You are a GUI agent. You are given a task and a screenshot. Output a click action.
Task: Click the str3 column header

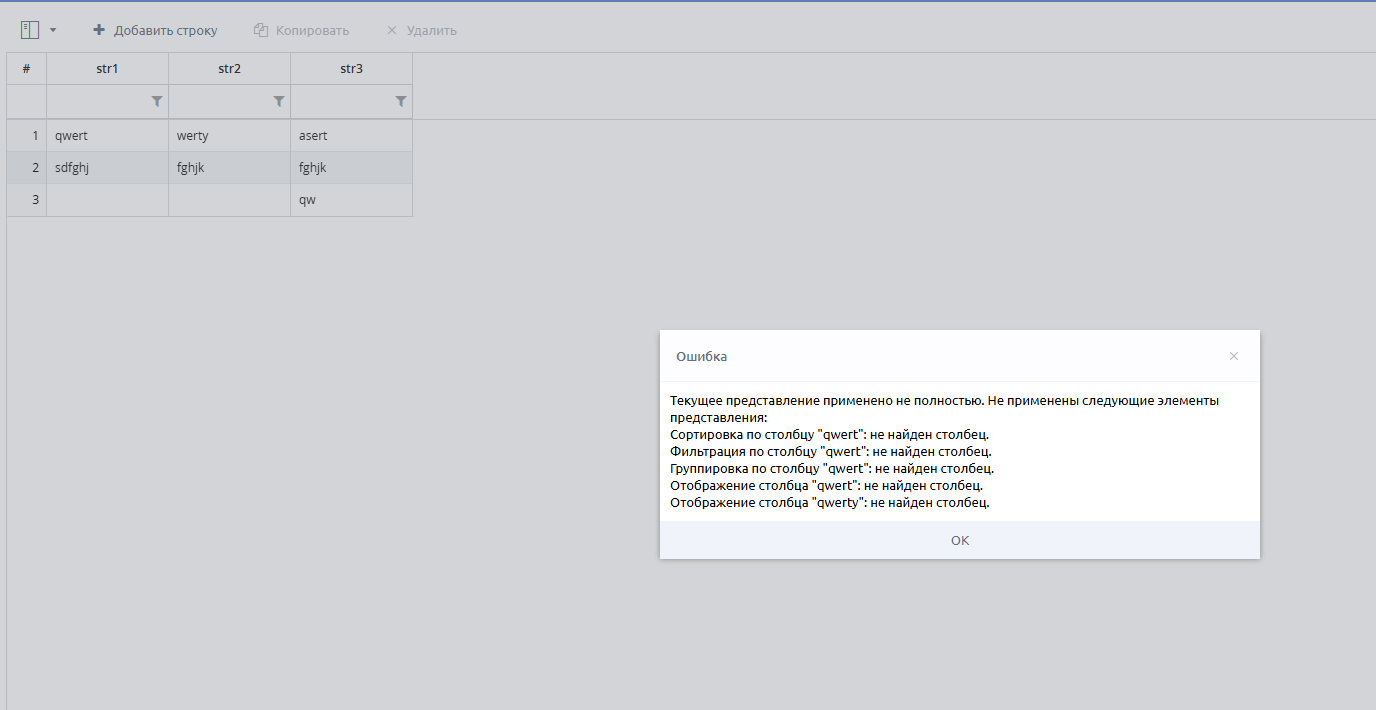pos(351,69)
